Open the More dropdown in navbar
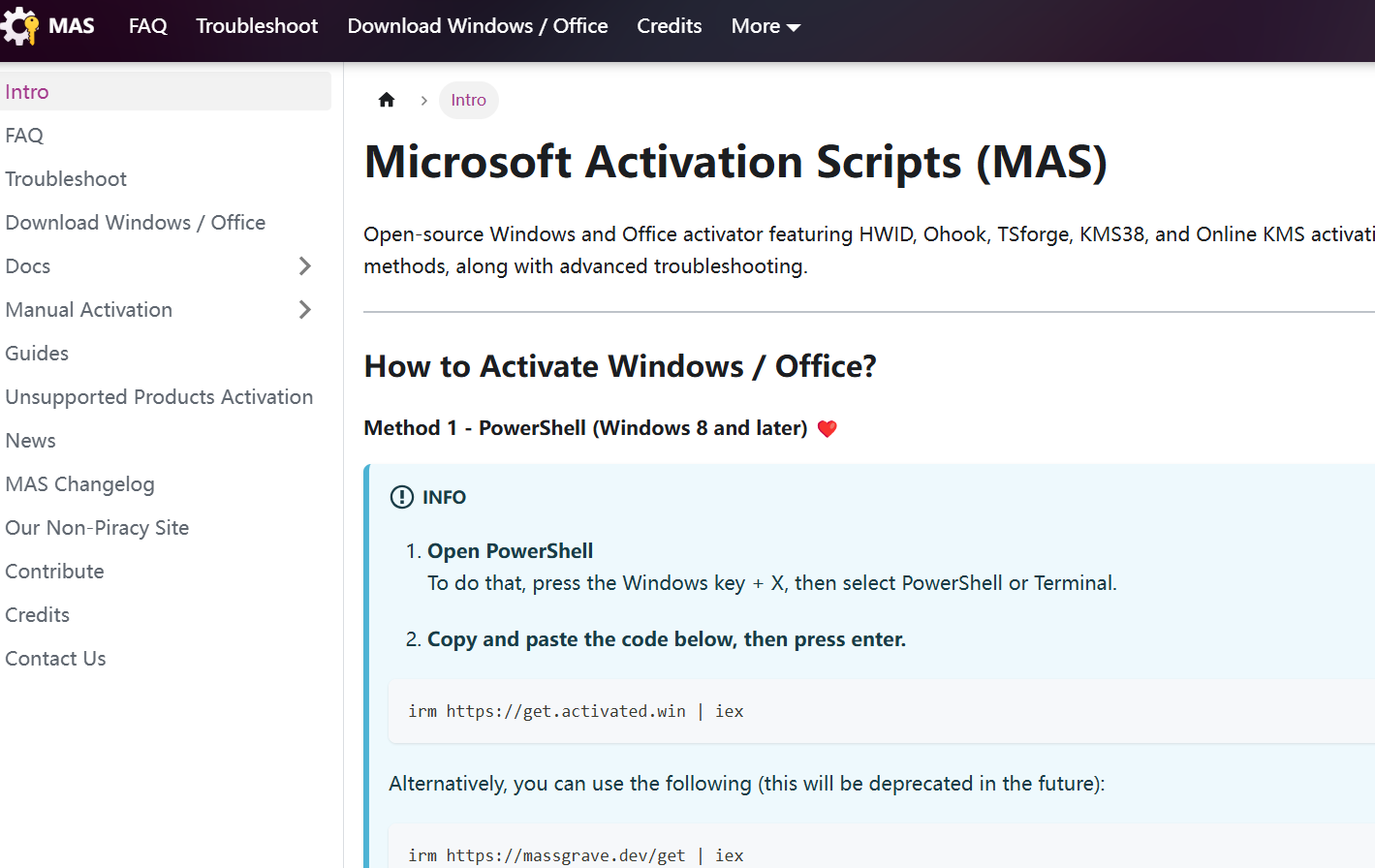This screenshot has height=868, width=1375. [x=765, y=26]
